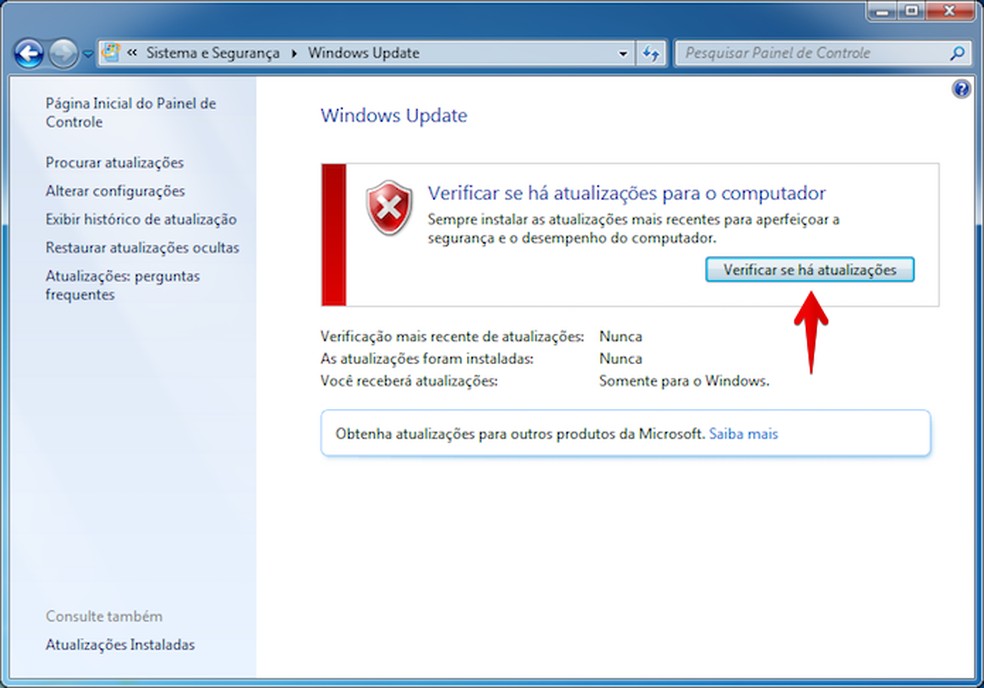Open the Saiba mais link
This screenshot has height=688, width=984.
coord(743,433)
